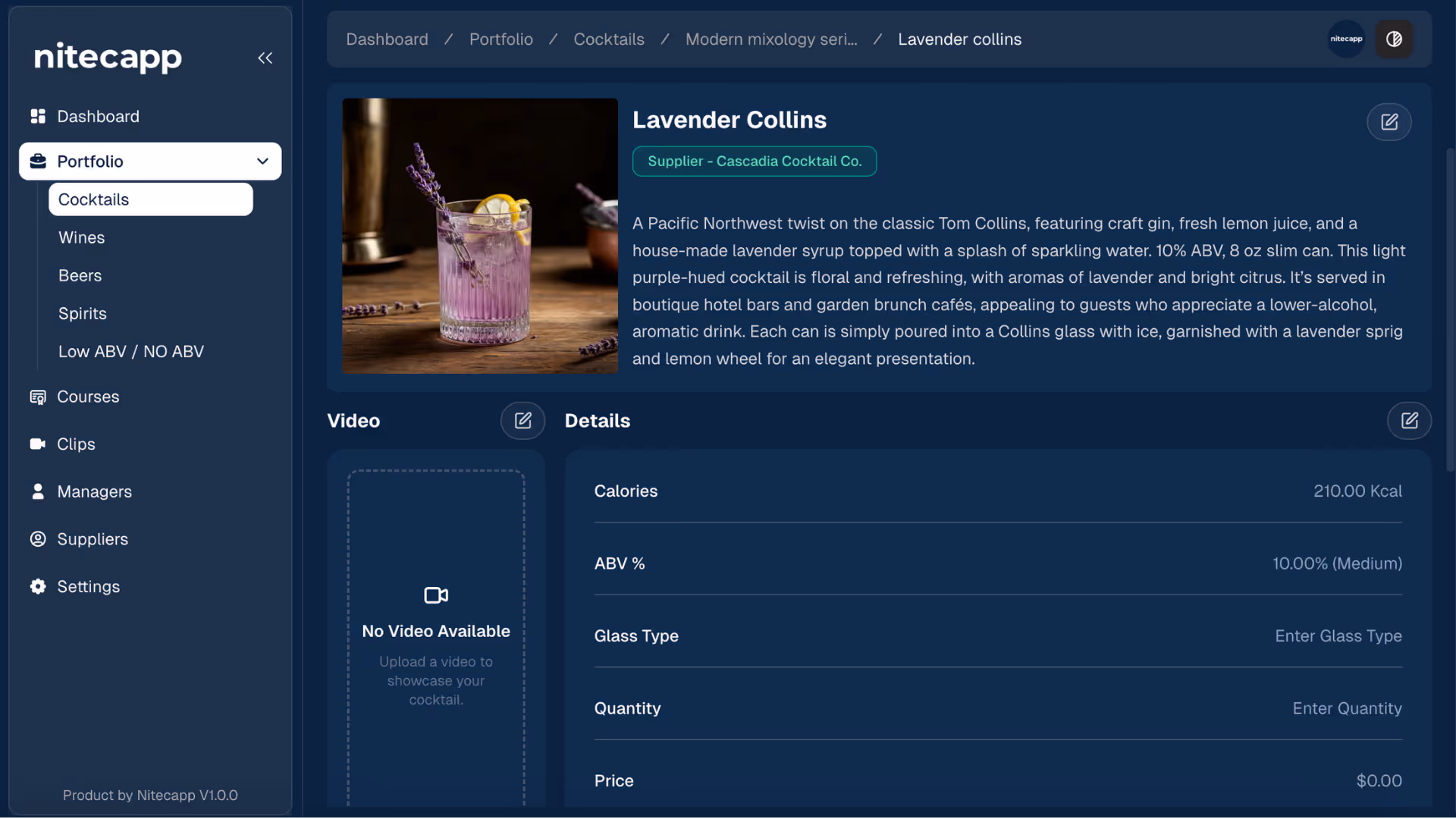Open Modern mixology series breadcrumb
Image resolution: width=1456 pixels, height=819 pixels.
(x=770, y=39)
